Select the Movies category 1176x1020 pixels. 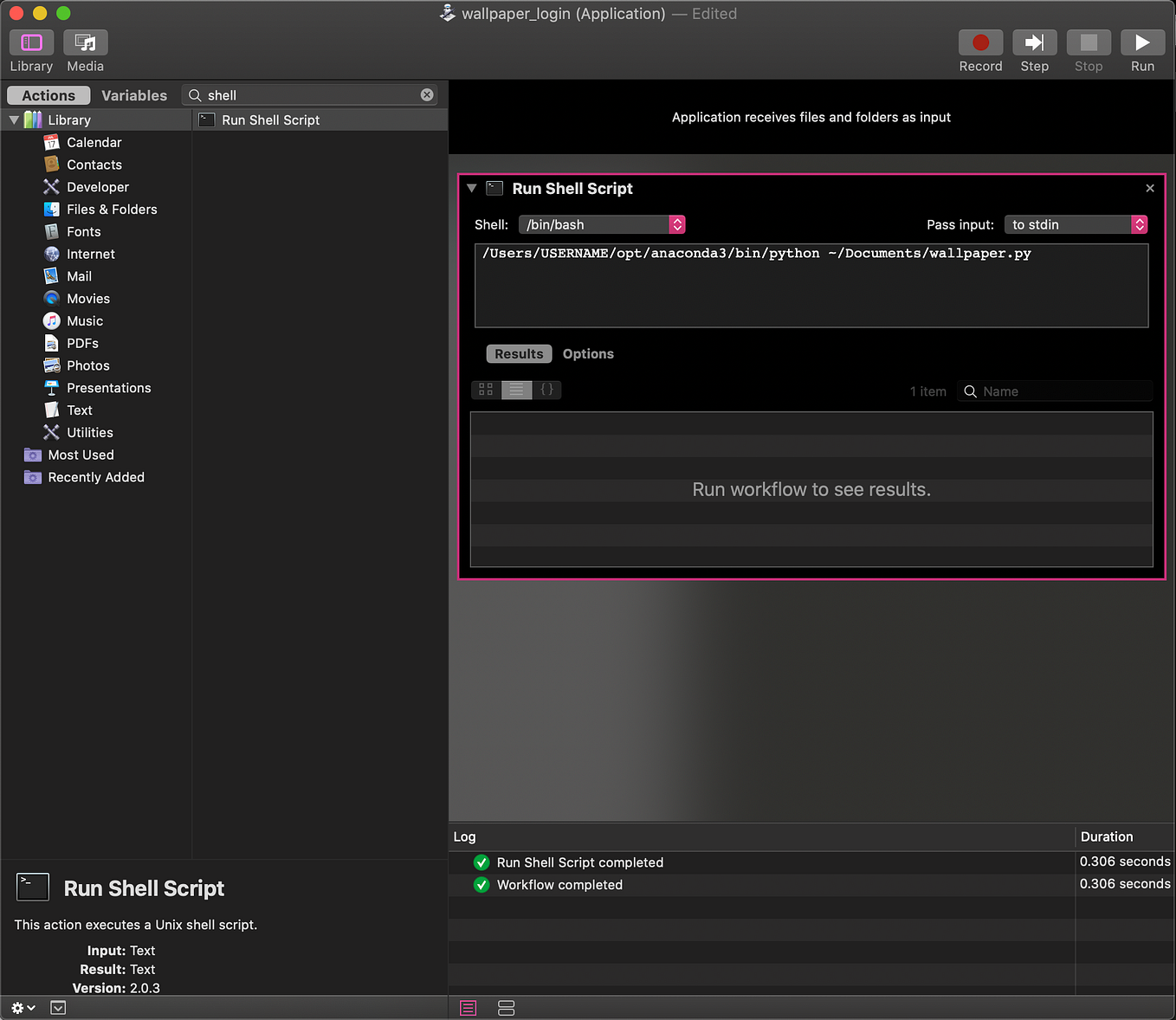tap(88, 299)
